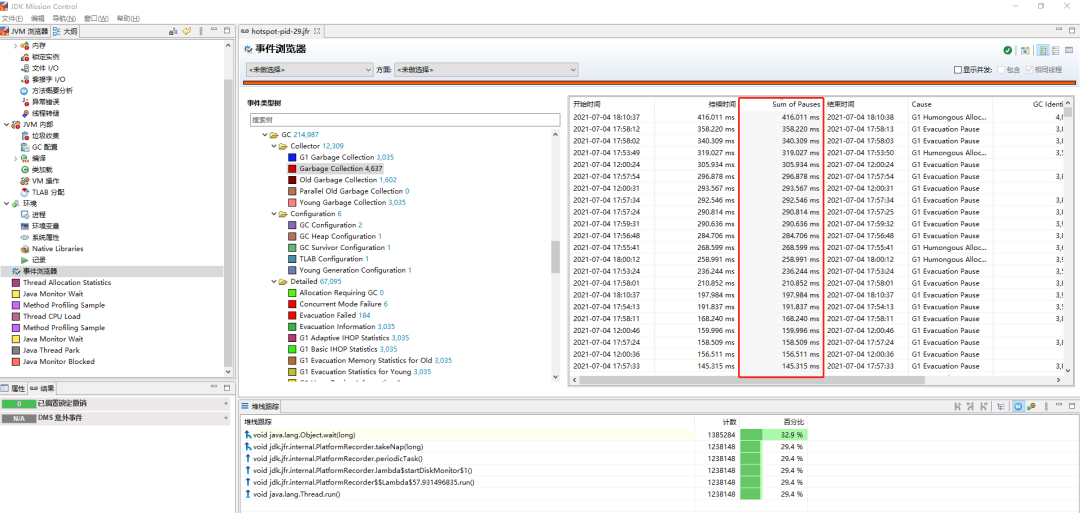Select the Evacuation Failed red swatch
The height and width of the screenshot is (513, 1080).
click(x=292, y=315)
